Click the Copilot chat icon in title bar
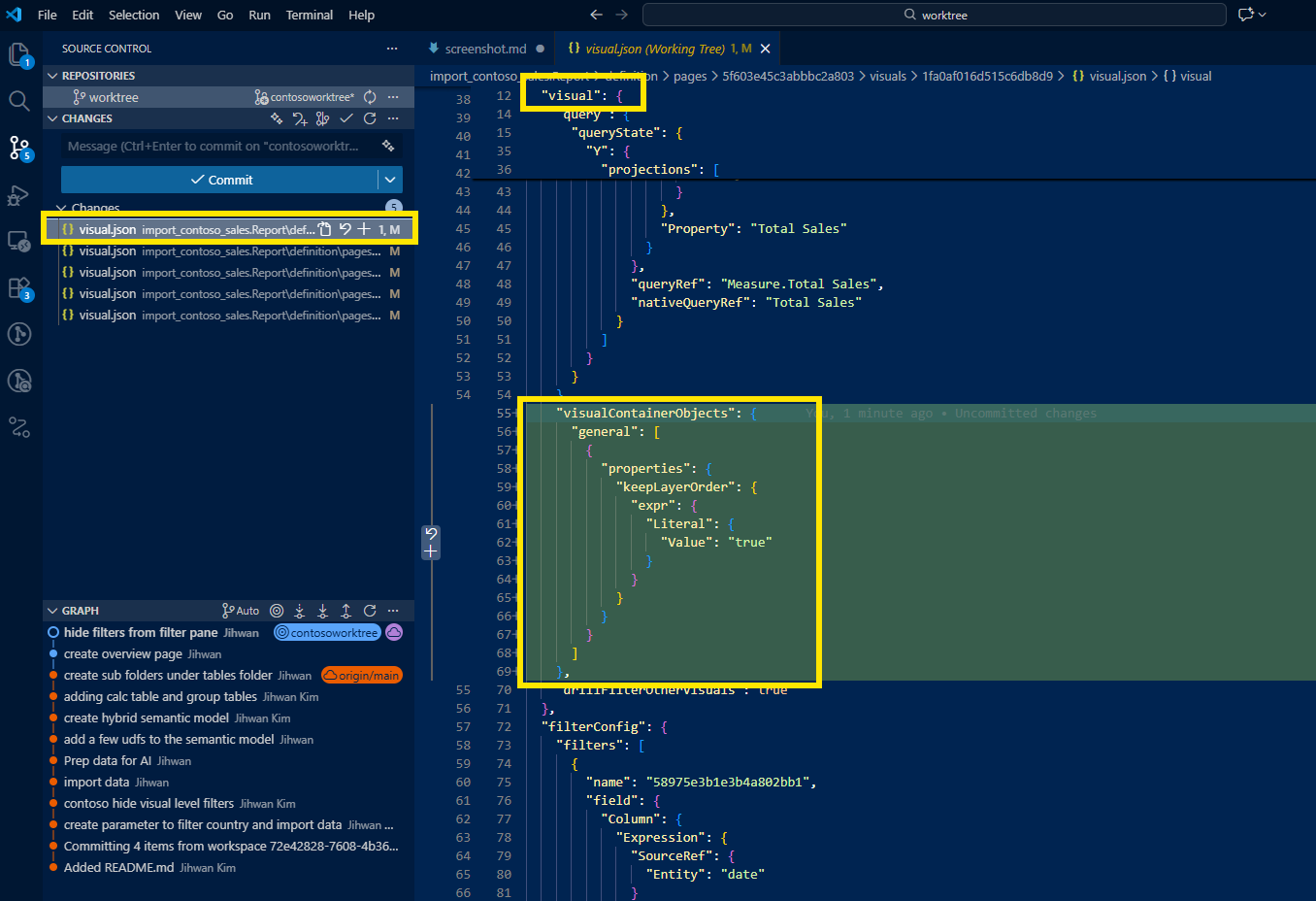The image size is (1316, 901). (1246, 15)
